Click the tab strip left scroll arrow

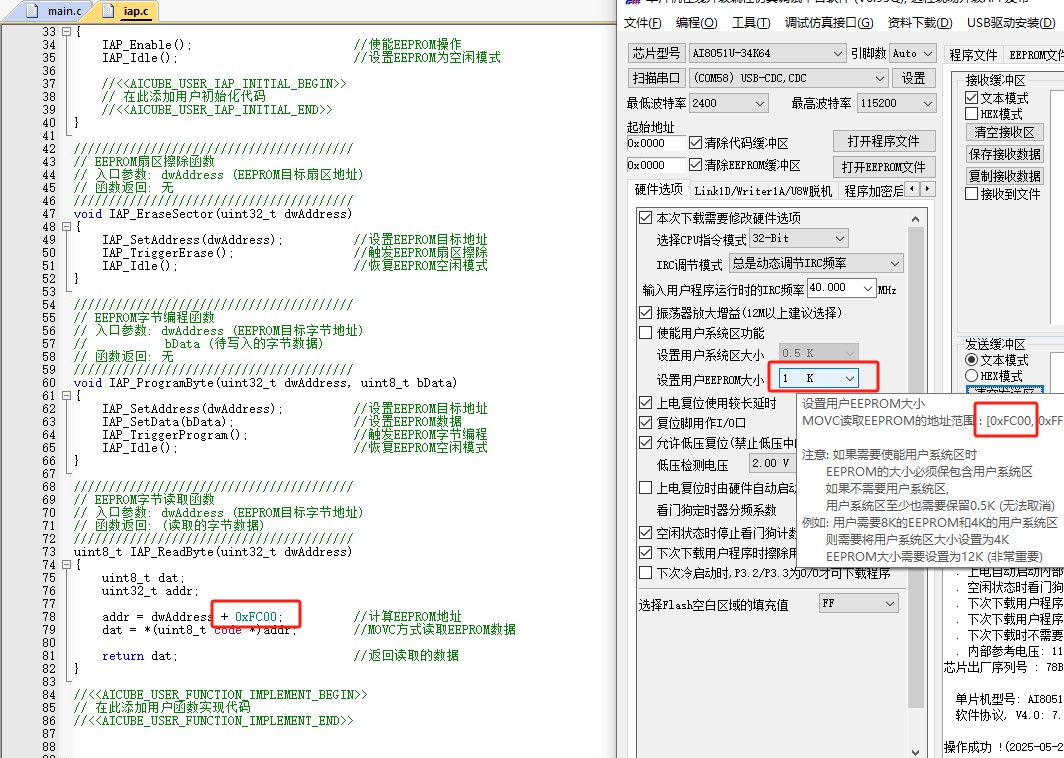912,189
